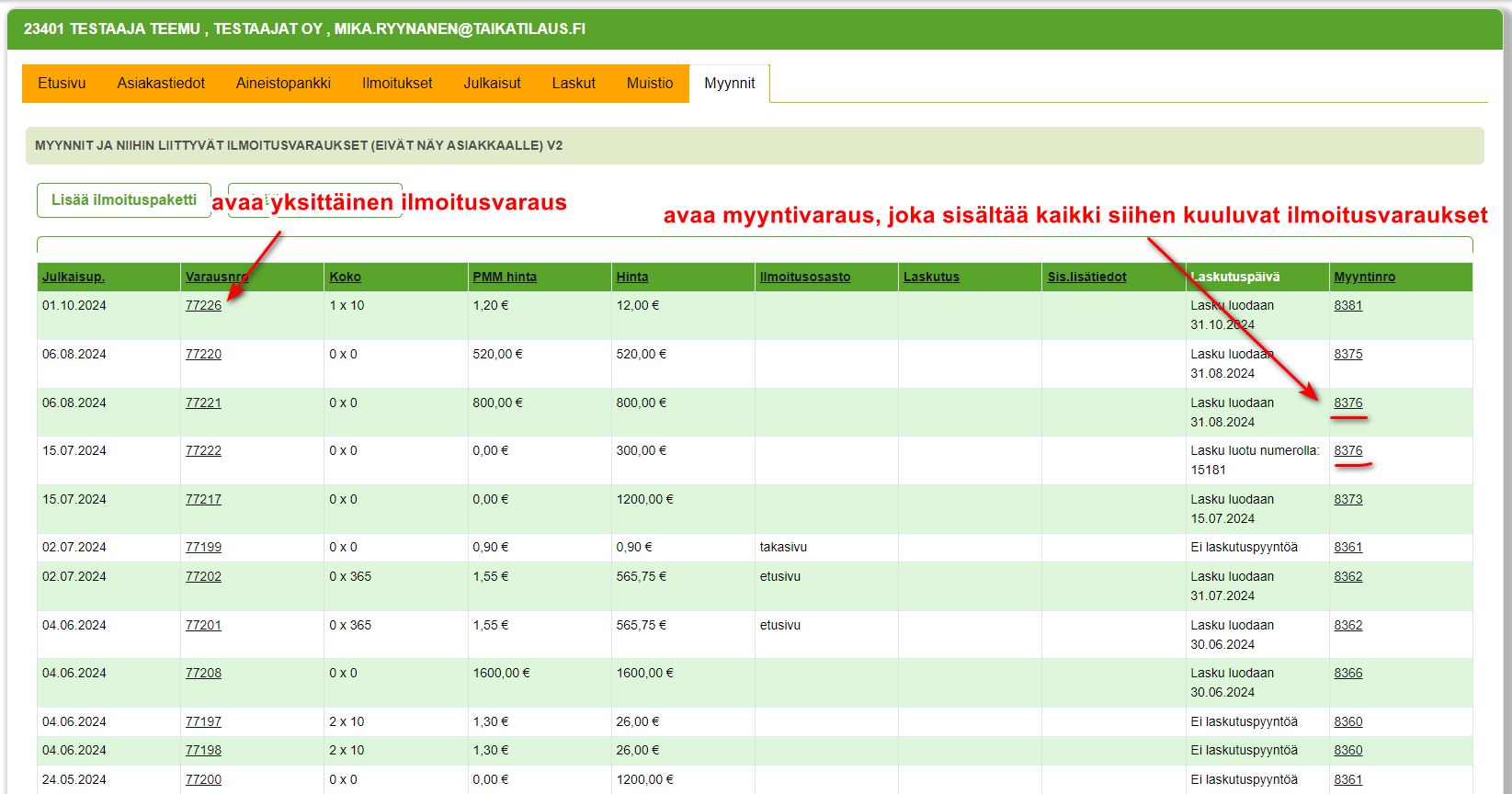Screen dimensions: 1512x794
Task: Open reservation number 77220
Action: point(203,354)
